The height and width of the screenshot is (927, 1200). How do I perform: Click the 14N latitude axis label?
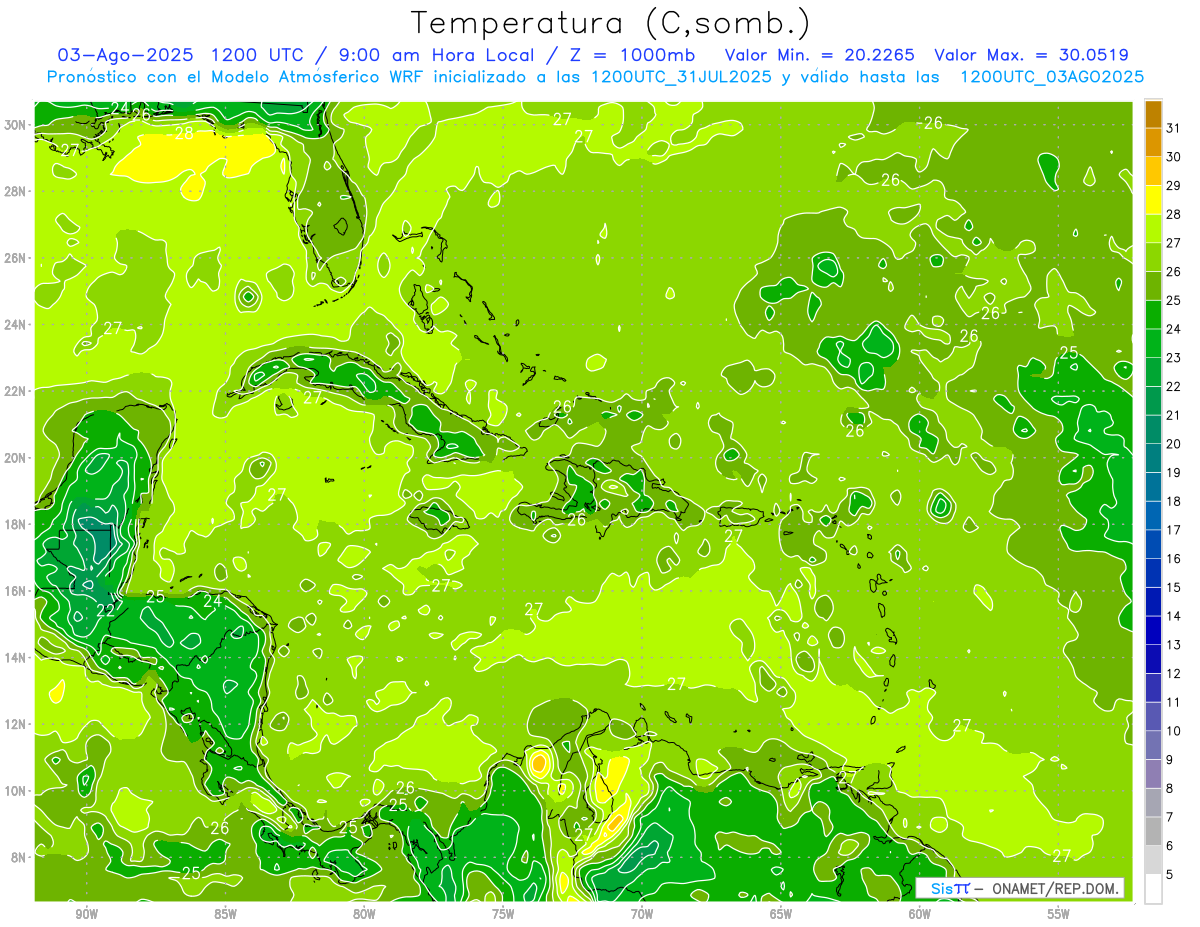tap(14, 658)
